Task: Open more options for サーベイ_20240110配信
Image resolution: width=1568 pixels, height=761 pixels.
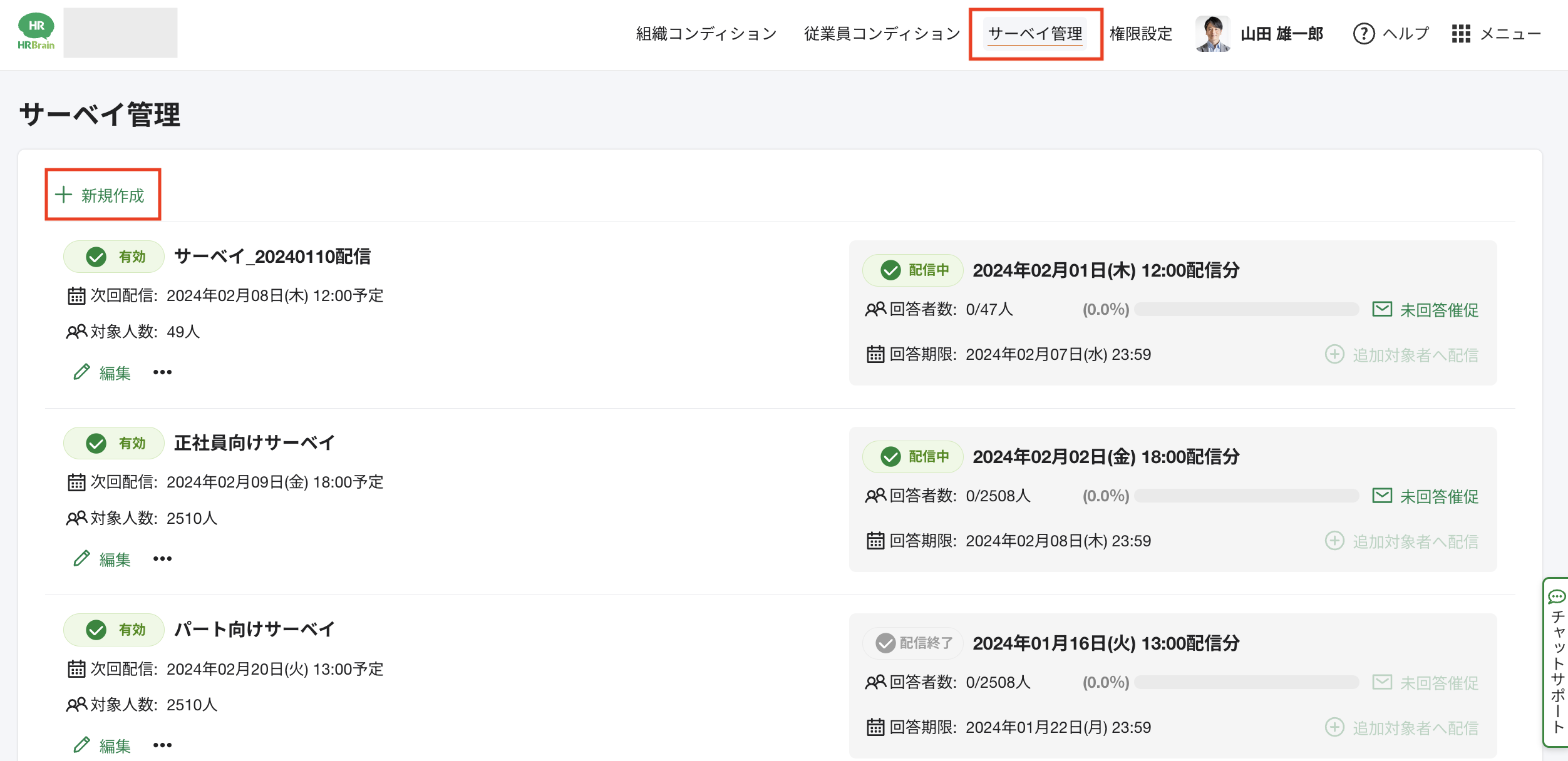Action: click(162, 372)
